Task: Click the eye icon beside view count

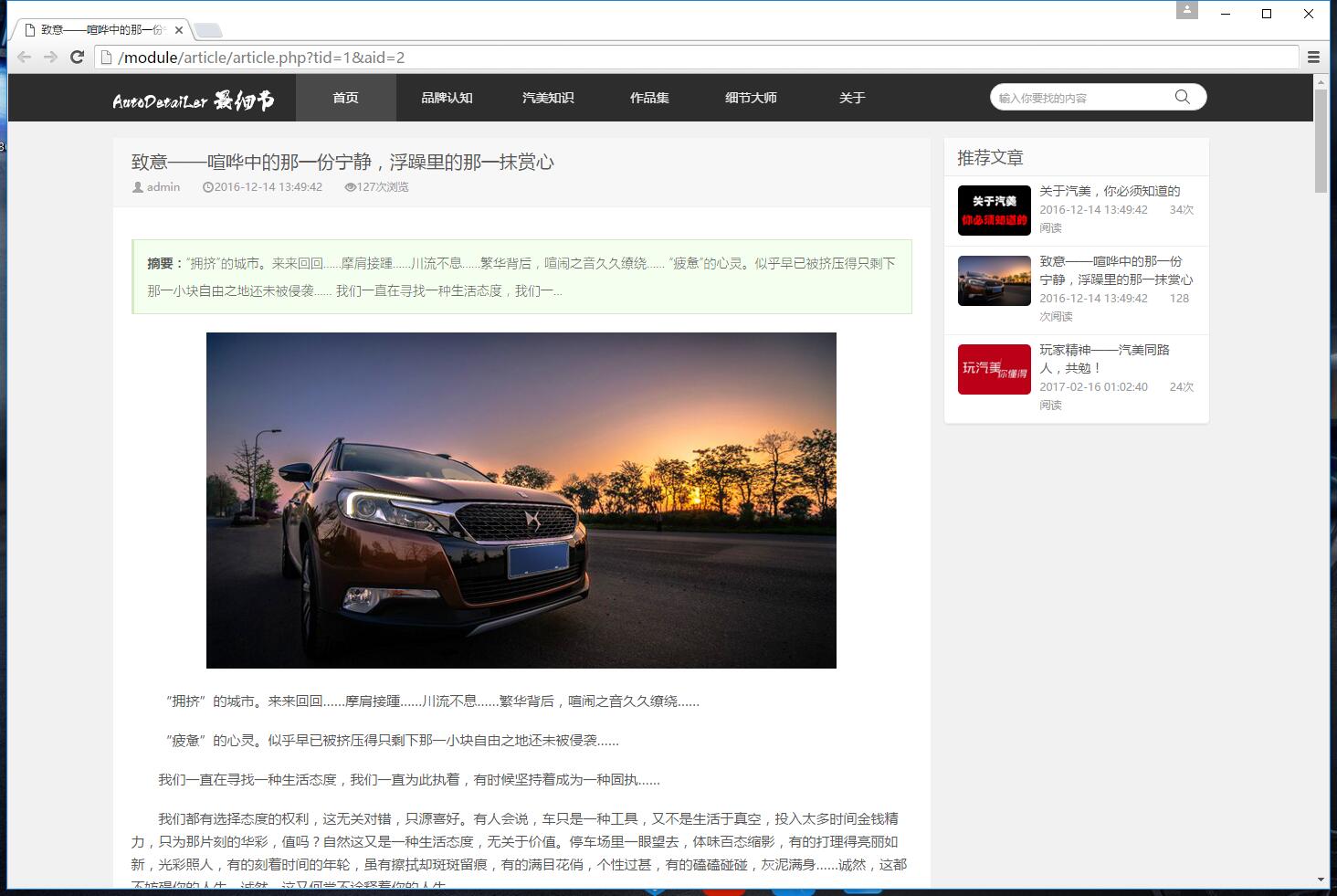Action: pos(350,187)
